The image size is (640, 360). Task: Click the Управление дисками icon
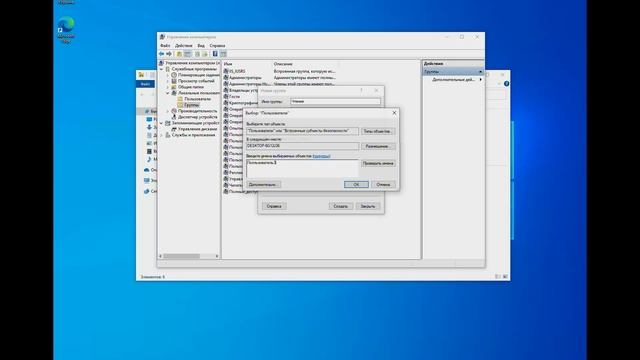tap(174, 129)
